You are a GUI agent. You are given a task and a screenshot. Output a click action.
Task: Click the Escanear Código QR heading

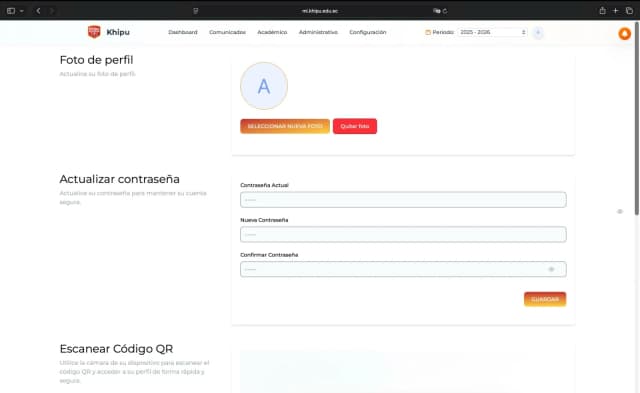[116, 349]
